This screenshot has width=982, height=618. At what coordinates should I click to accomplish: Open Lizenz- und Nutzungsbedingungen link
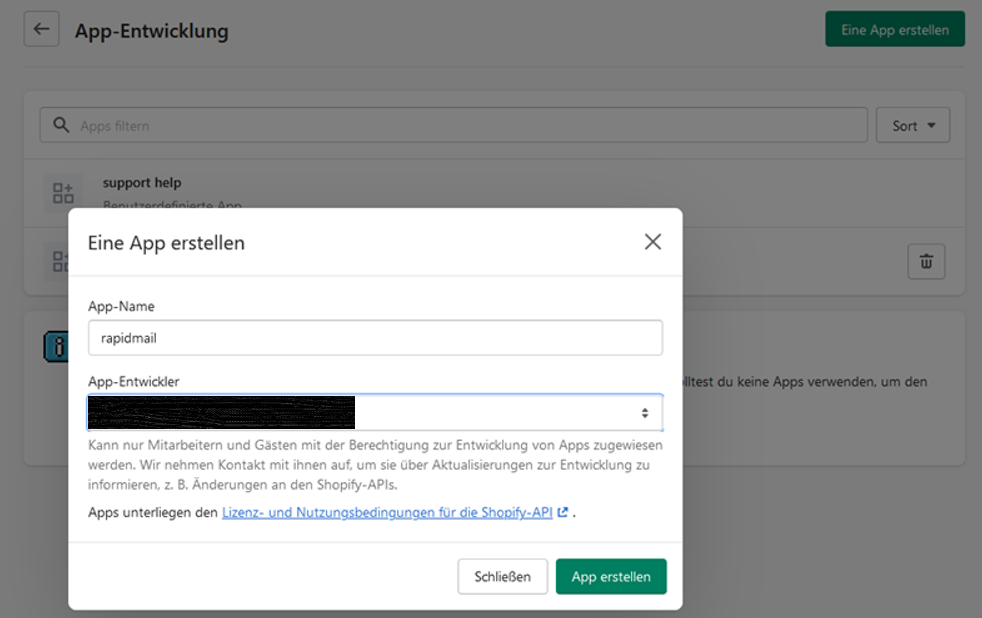click(x=387, y=512)
